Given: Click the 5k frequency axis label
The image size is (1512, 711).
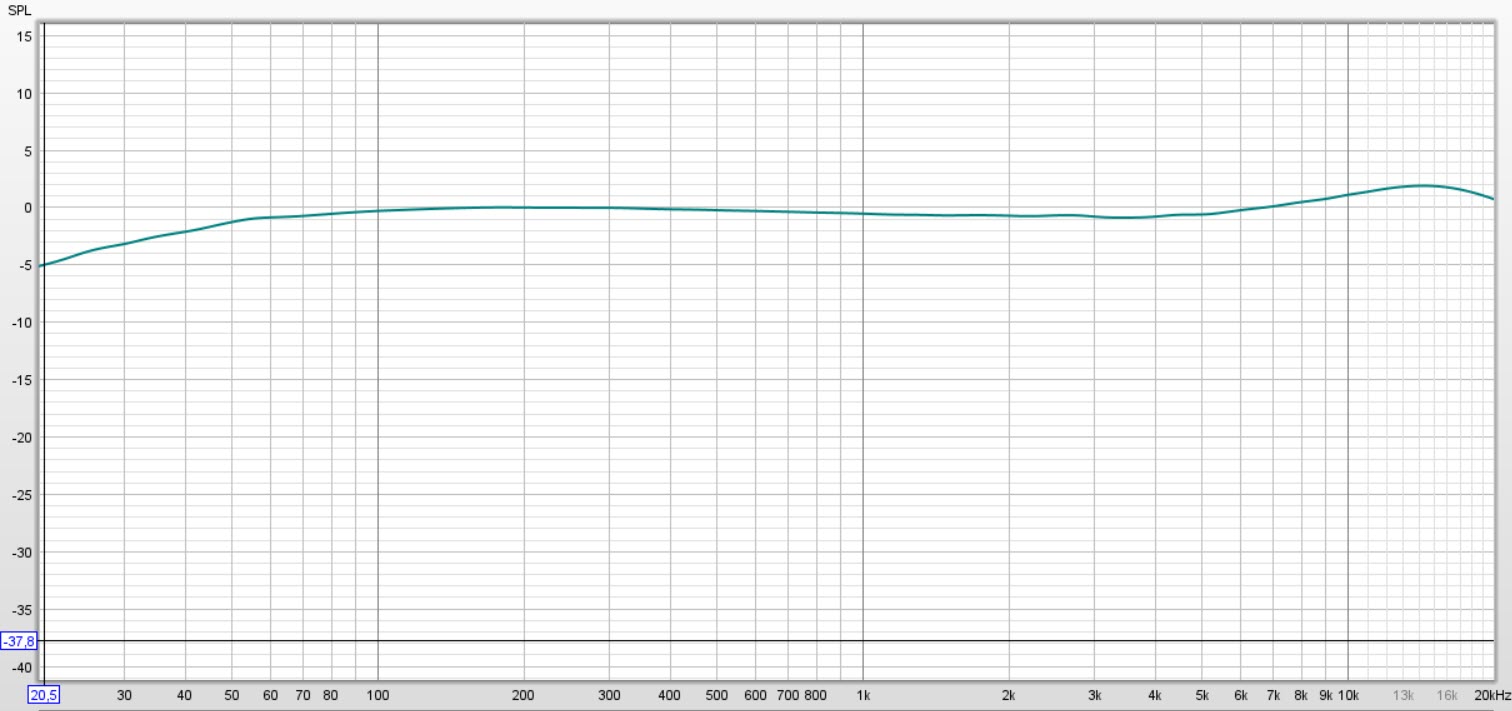Looking at the screenshot, I should [1202, 695].
